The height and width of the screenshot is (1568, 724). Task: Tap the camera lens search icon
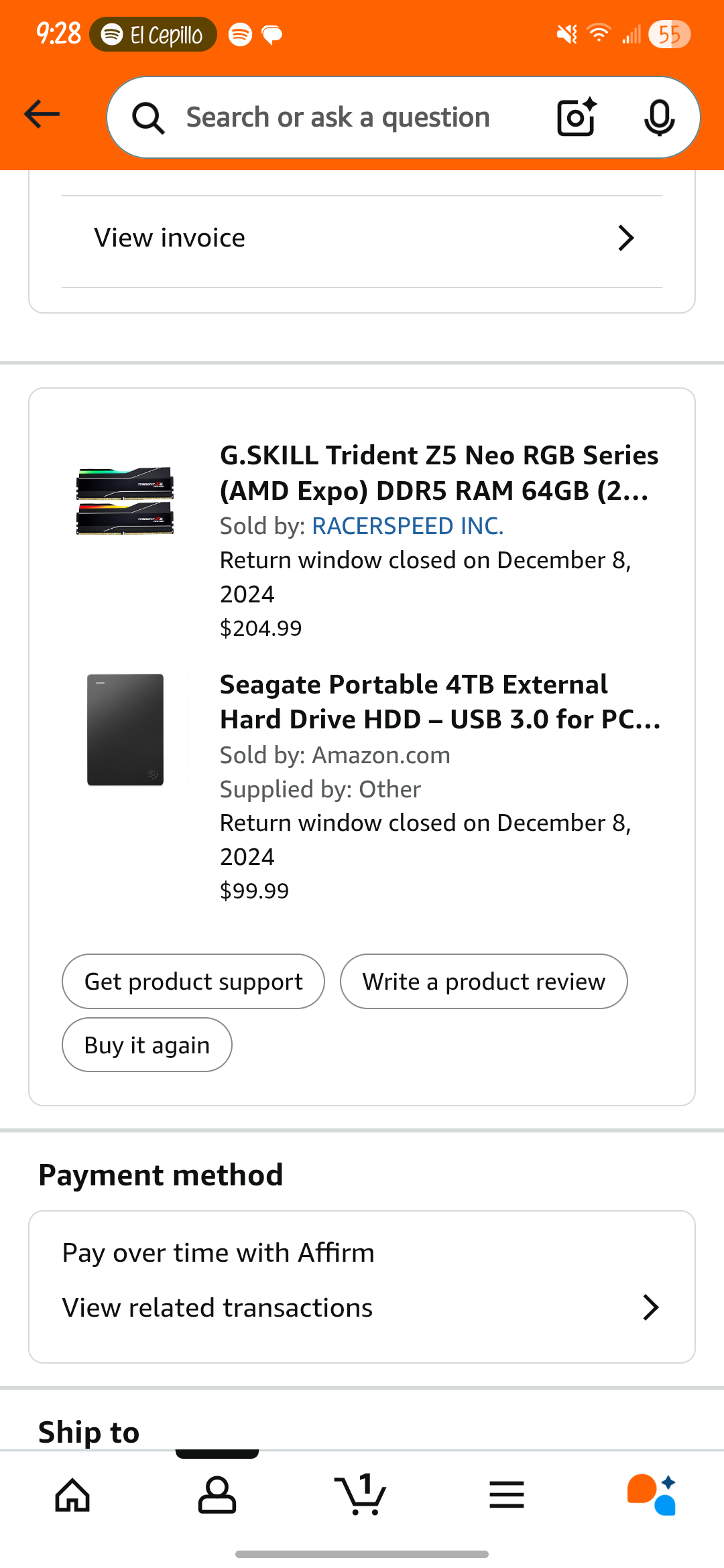click(x=576, y=117)
